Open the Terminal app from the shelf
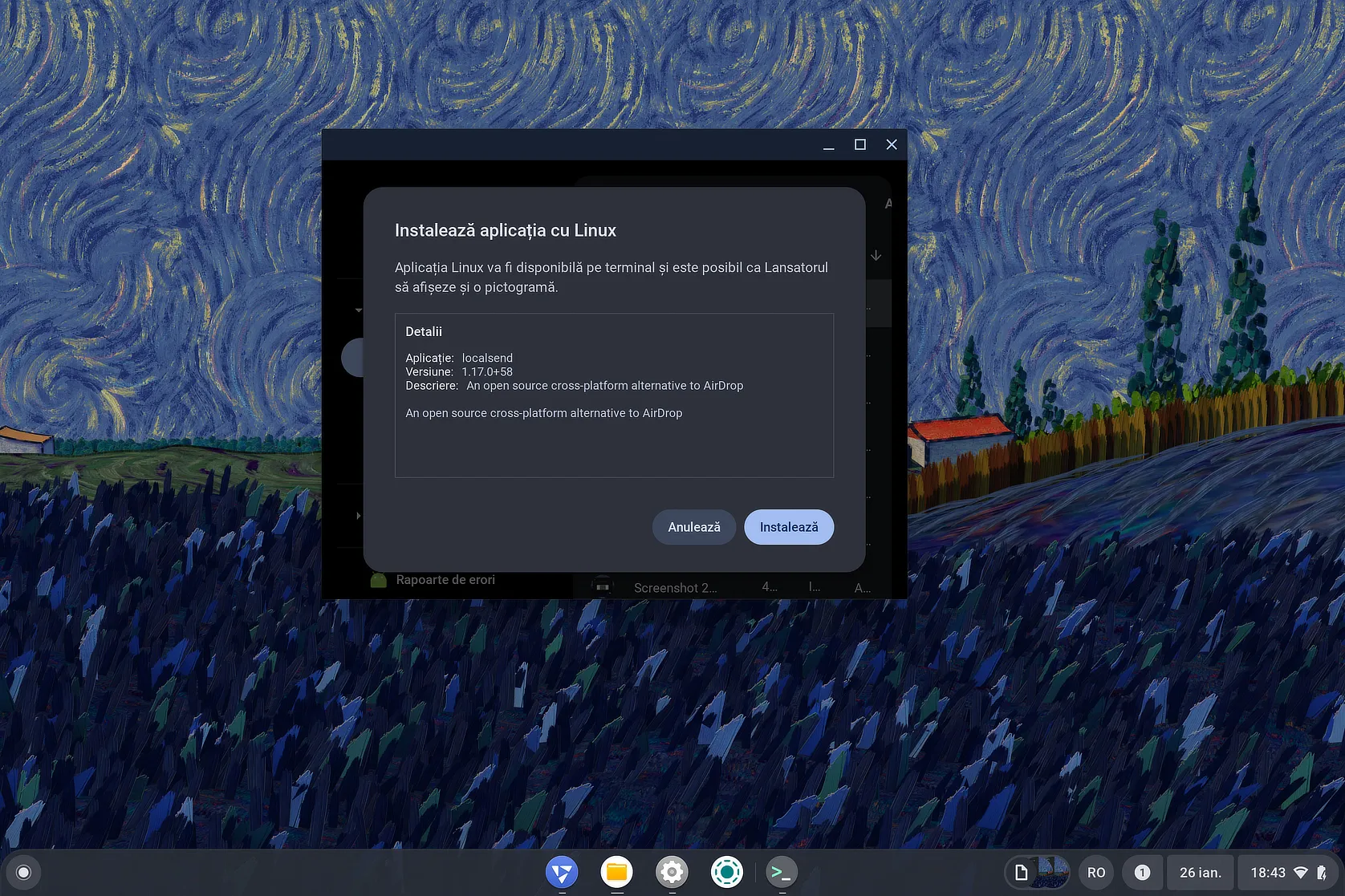 pyautogui.click(x=782, y=872)
